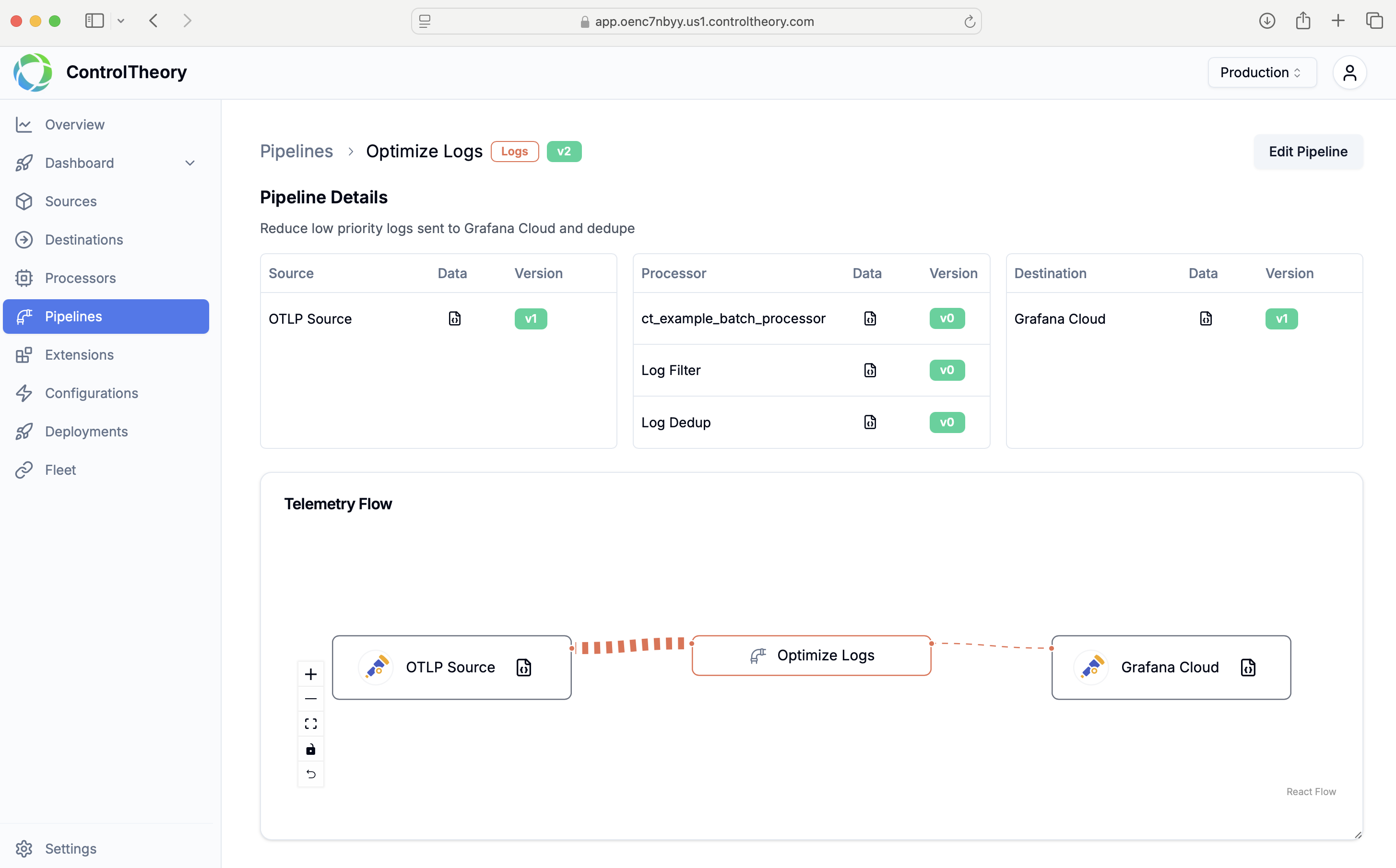Click the v2 version badge beside Optimize Logs
Viewport: 1396px width, 868px height.
pos(563,152)
